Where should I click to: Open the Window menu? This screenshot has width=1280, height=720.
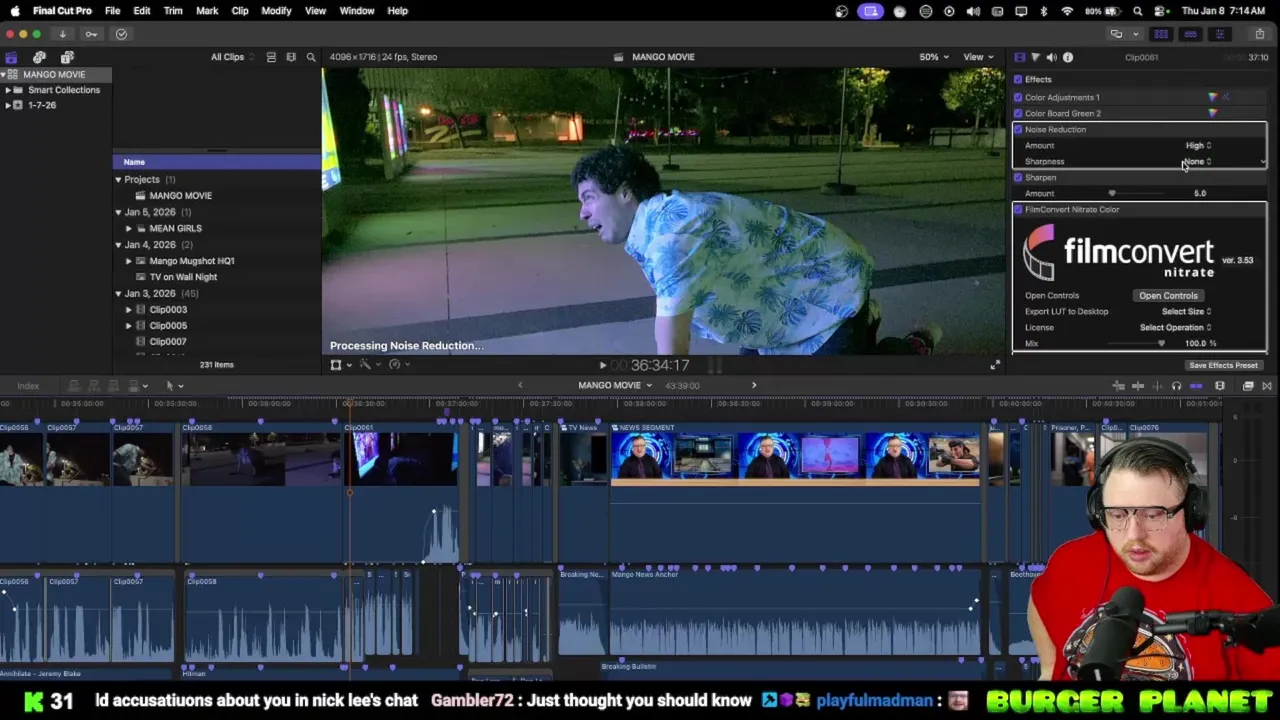(x=357, y=11)
